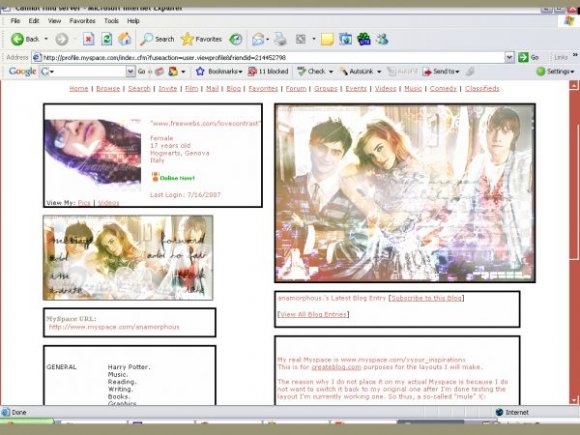
Task: Click the contact table image under profile
Action: point(128,258)
